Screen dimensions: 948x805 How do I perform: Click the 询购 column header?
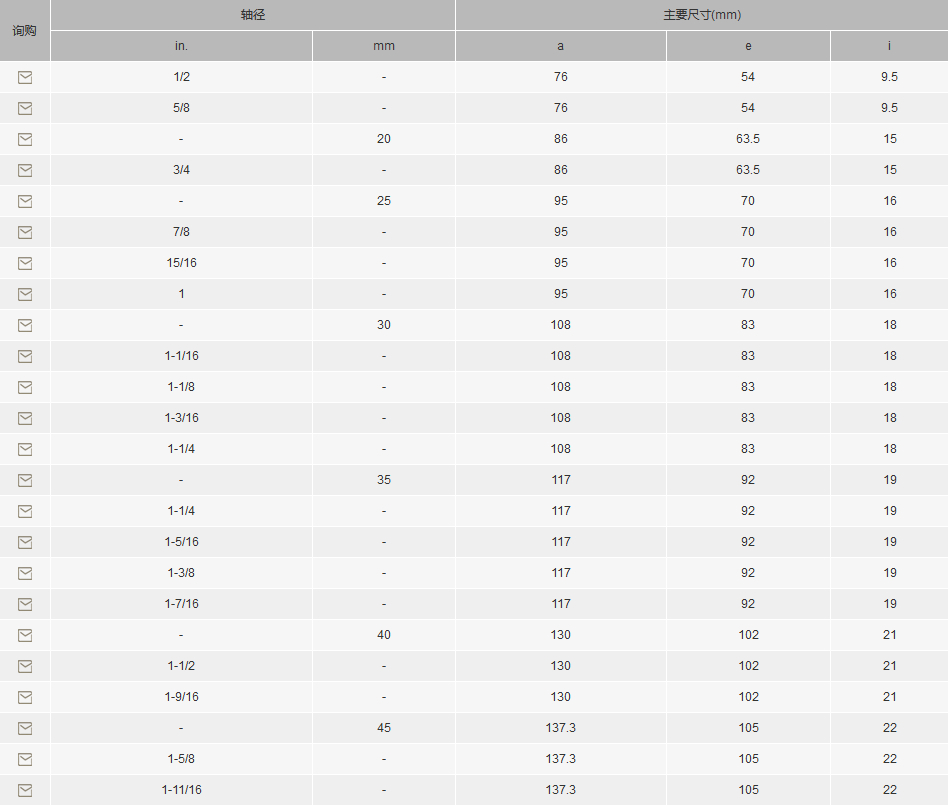click(25, 30)
